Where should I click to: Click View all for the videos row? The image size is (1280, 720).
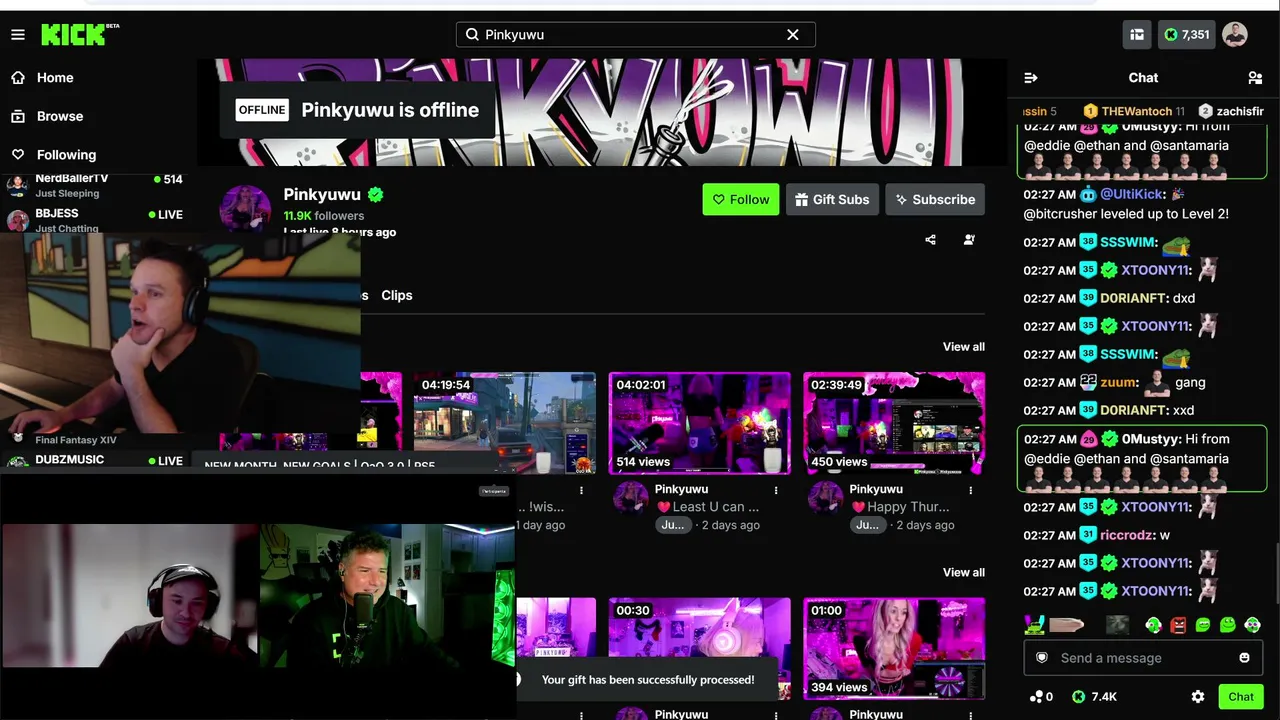964,347
